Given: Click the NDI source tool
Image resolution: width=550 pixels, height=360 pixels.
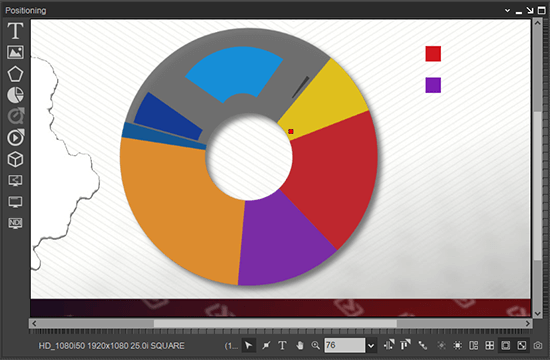Looking at the screenshot, I should point(15,223).
